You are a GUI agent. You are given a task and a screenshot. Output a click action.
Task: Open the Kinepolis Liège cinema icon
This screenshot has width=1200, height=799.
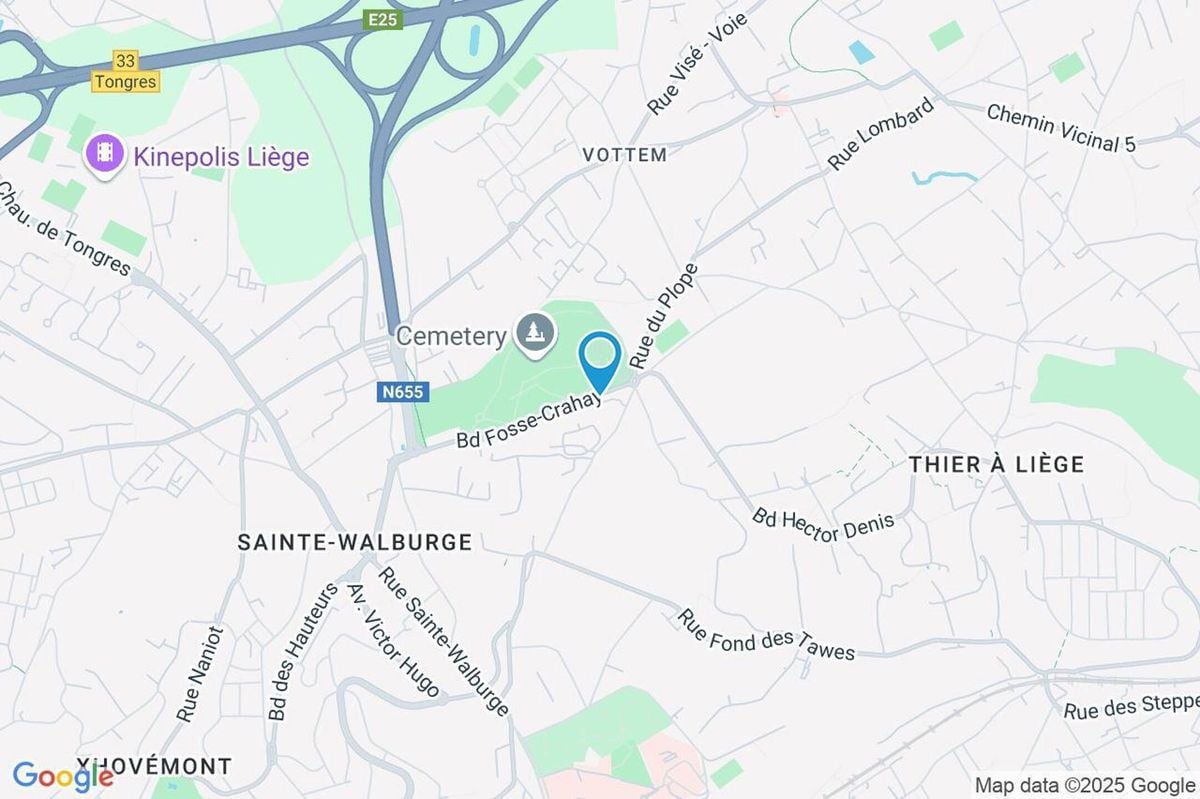pyautogui.click(x=103, y=157)
